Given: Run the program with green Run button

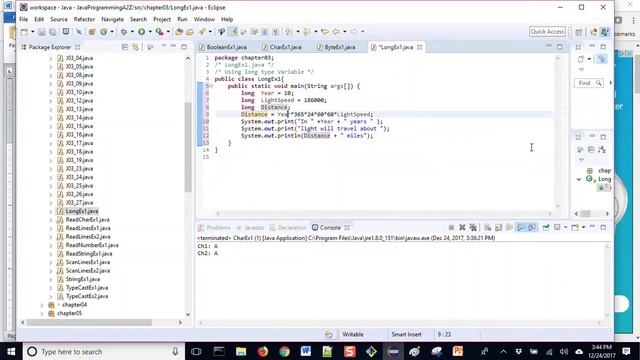Looking at the screenshot, I should [x=142, y=32].
